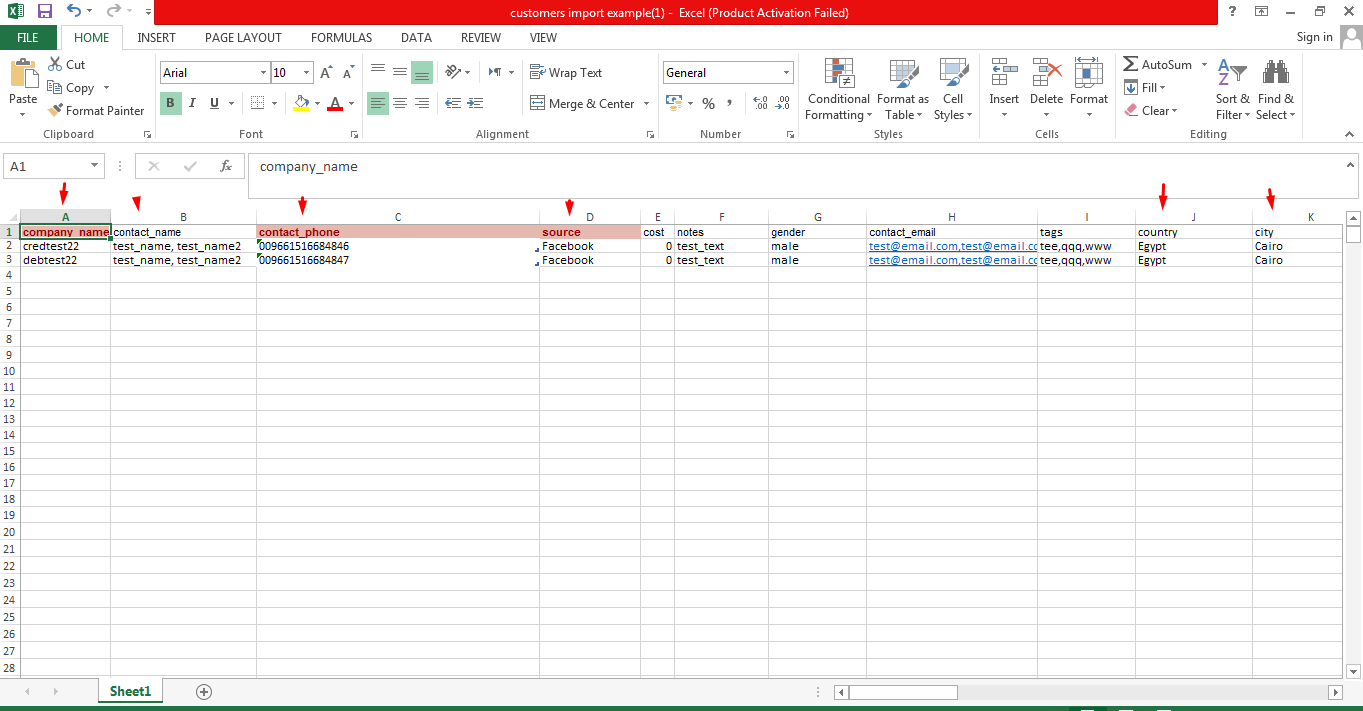This screenshot has width=1363, height=711.
Task: Open the Clear dropdown
Action: (x=1151, y=111)
